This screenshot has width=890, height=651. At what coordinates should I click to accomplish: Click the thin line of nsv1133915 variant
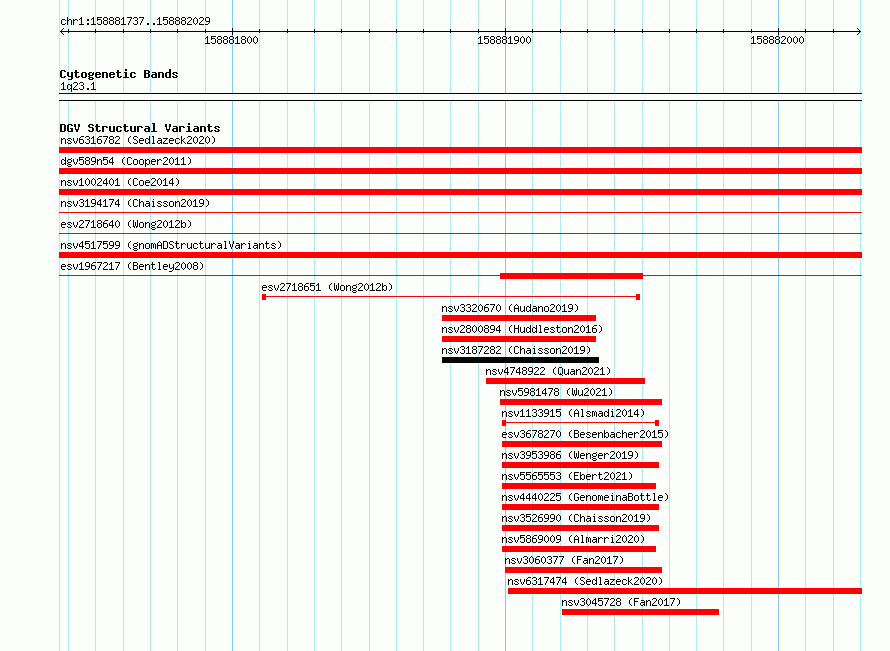pos(580,423)
